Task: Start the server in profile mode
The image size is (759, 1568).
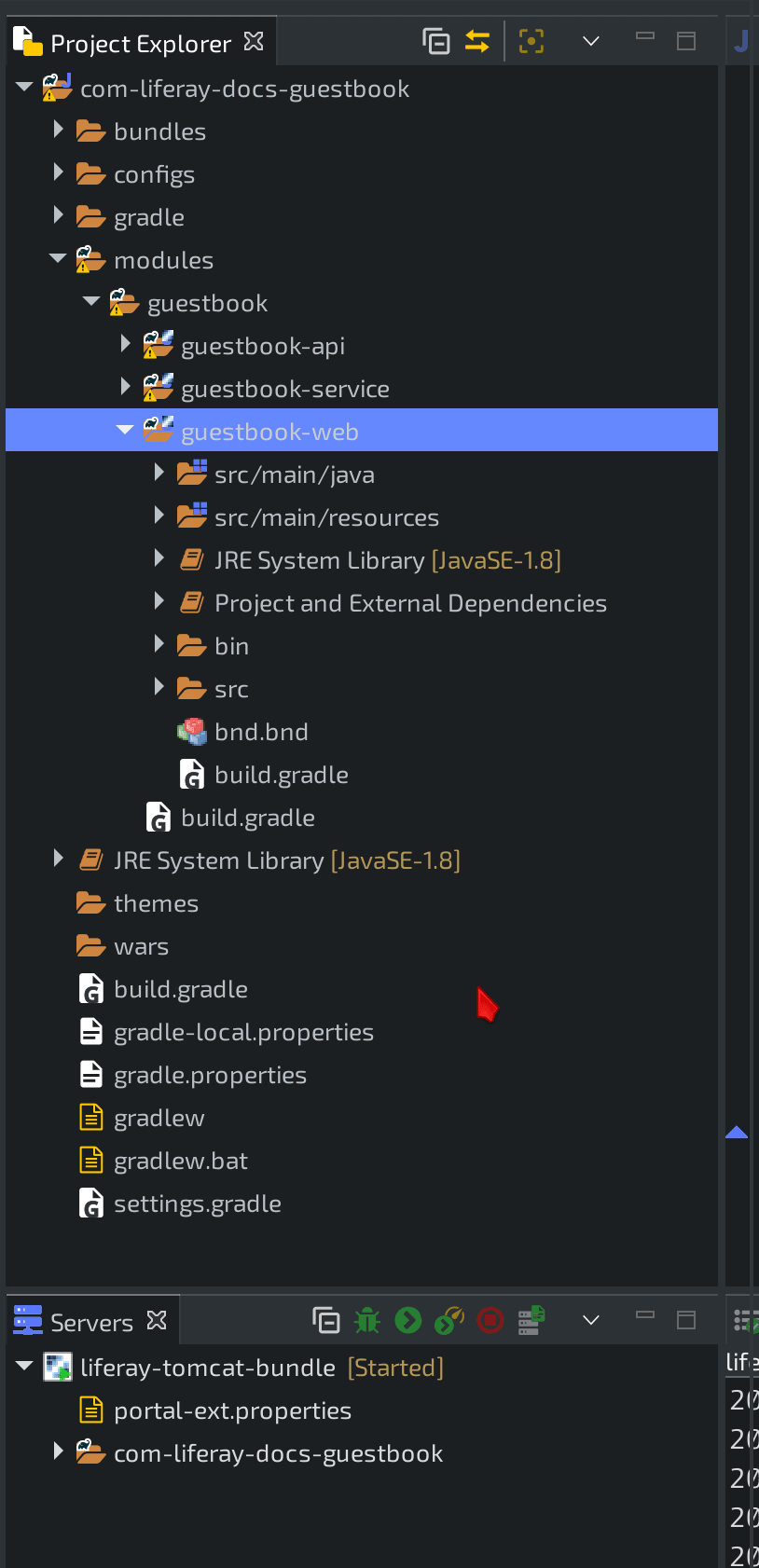Action: (x=449, y=1320)
